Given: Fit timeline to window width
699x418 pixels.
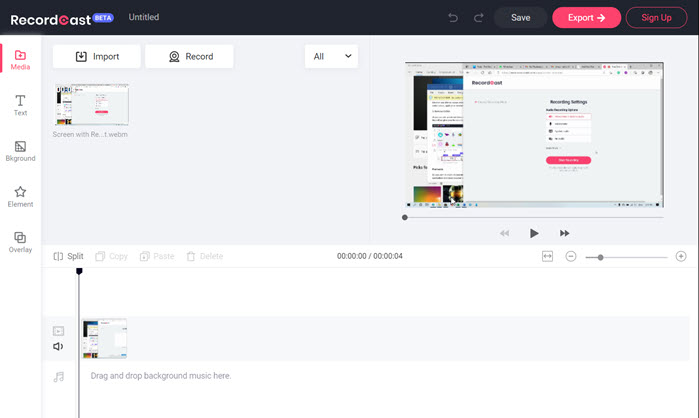Looking at the screenshot, I should [x=547, y=256].
